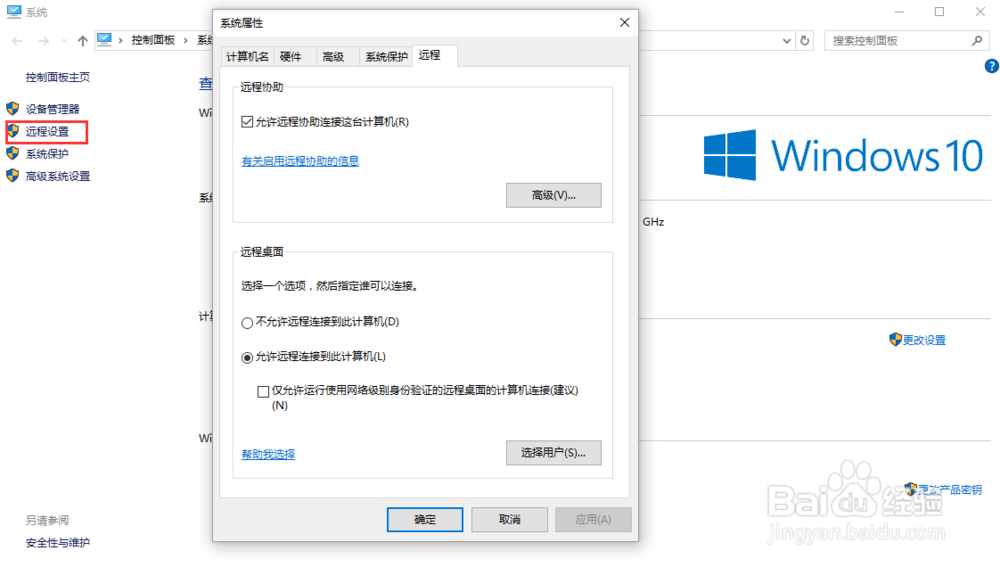
Task: Expand the address bar history dropdown
Action: (786, 41)
